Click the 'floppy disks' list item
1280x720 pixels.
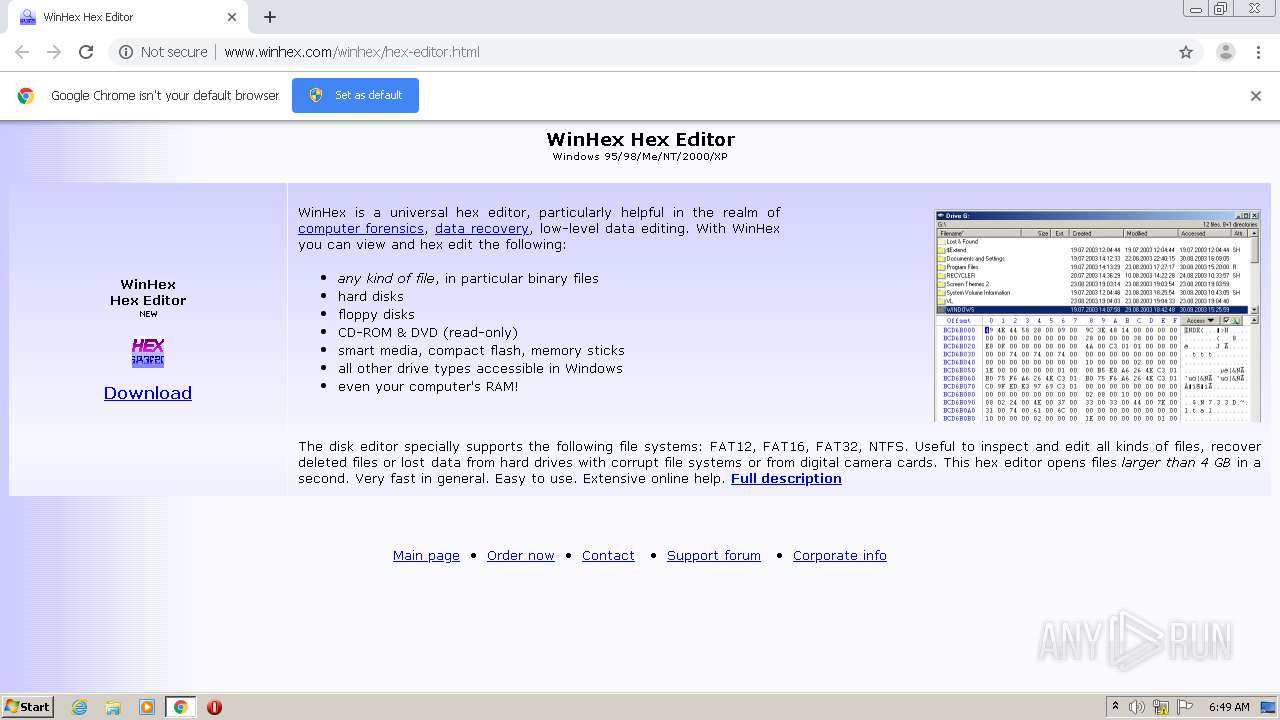376,314
